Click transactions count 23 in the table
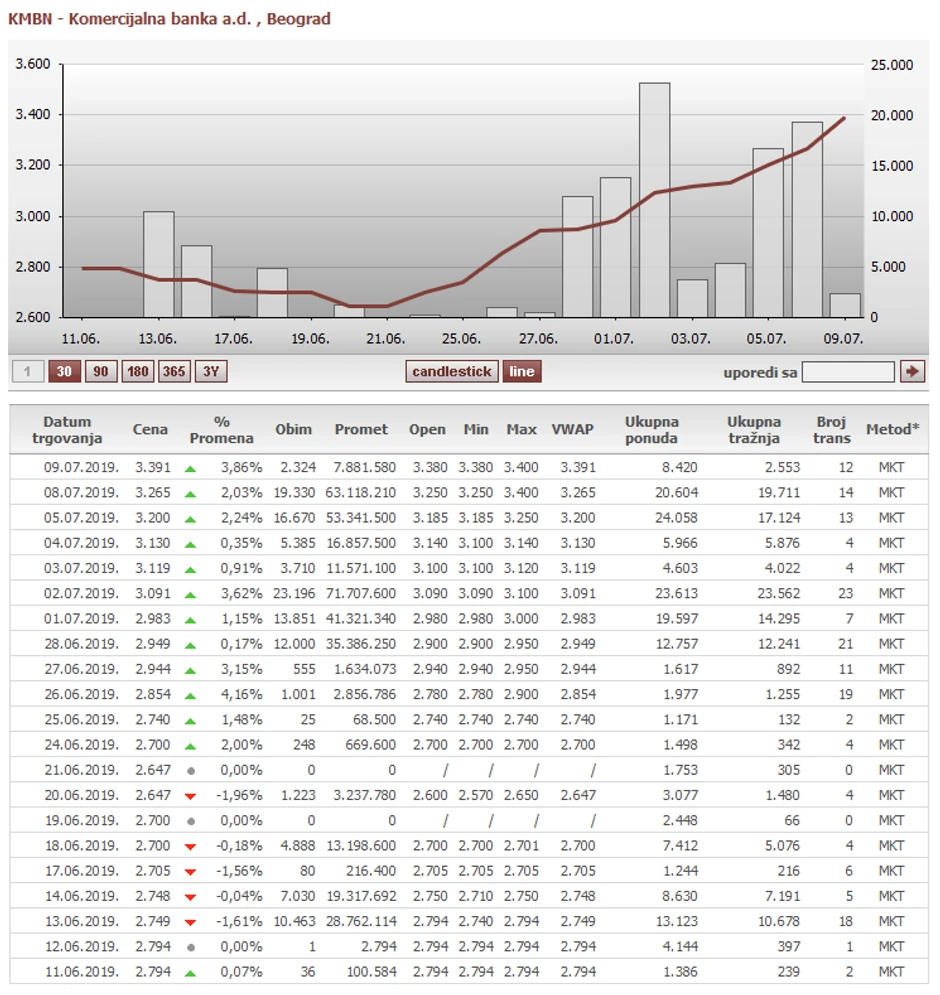940x995 pixels. coord(845,594)
